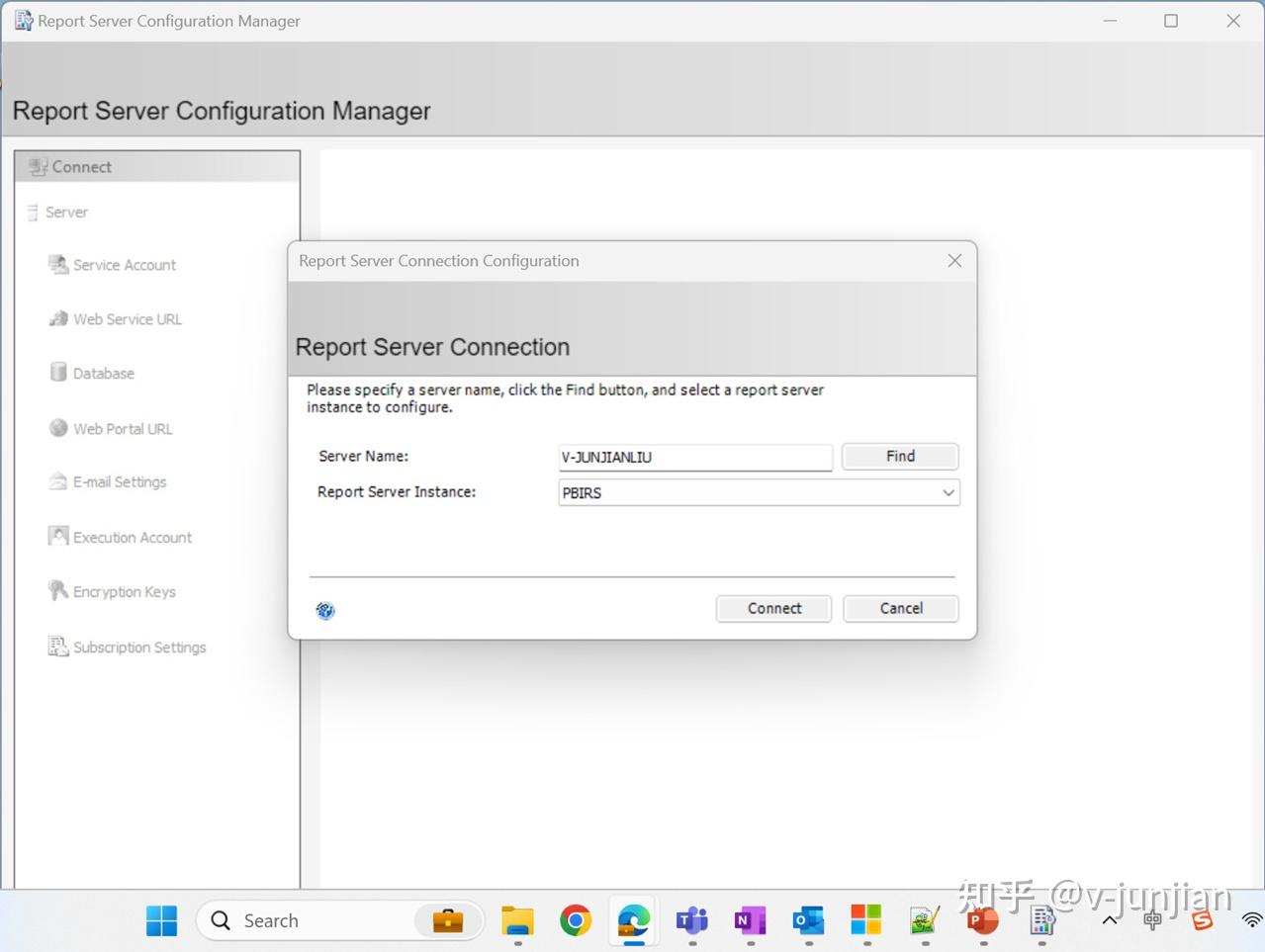Open Google Chrome from the taskbar
The height and width of the screenshot is (952, 1265).
[x=575, y=920]
